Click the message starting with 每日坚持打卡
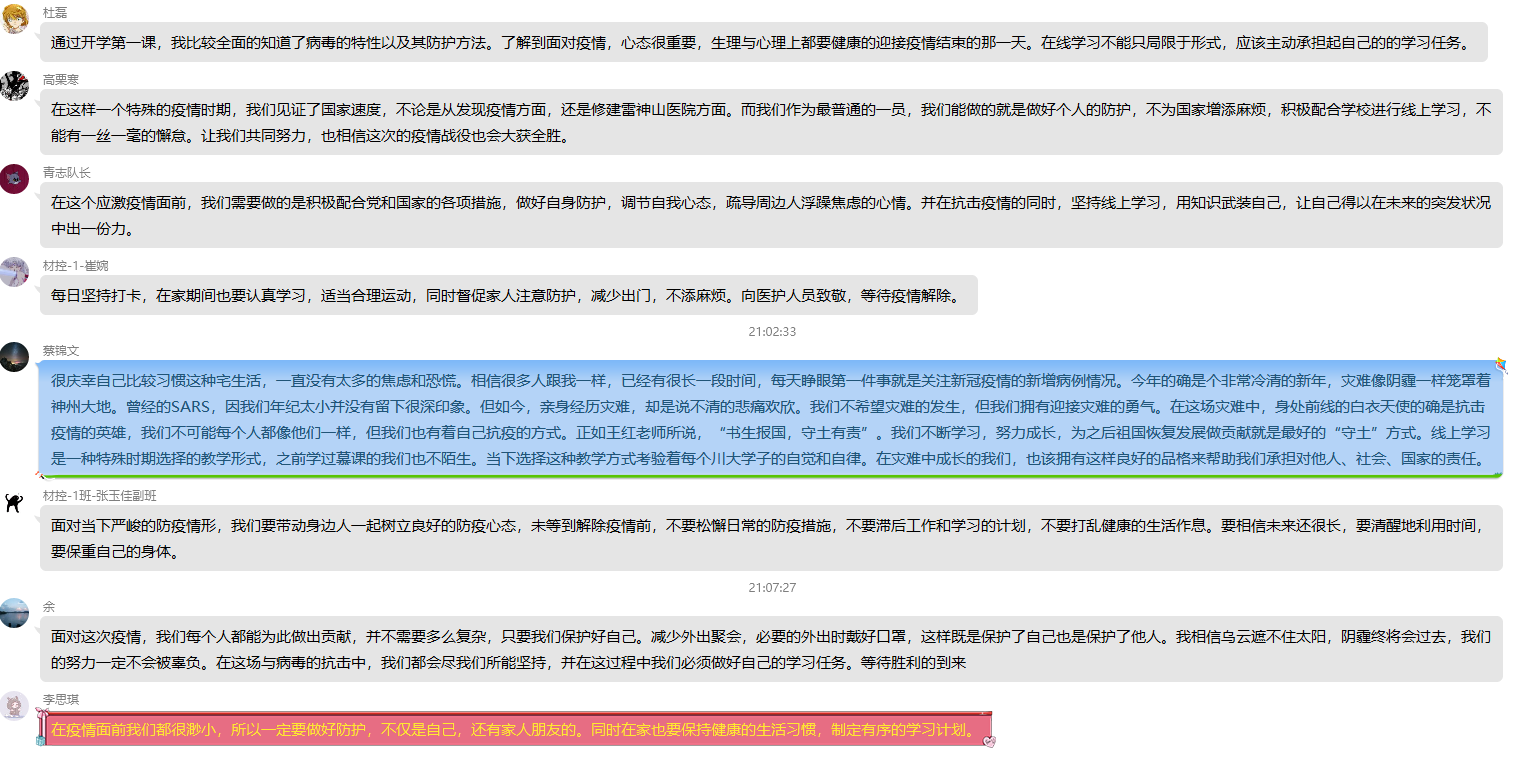 coord(507,295)
